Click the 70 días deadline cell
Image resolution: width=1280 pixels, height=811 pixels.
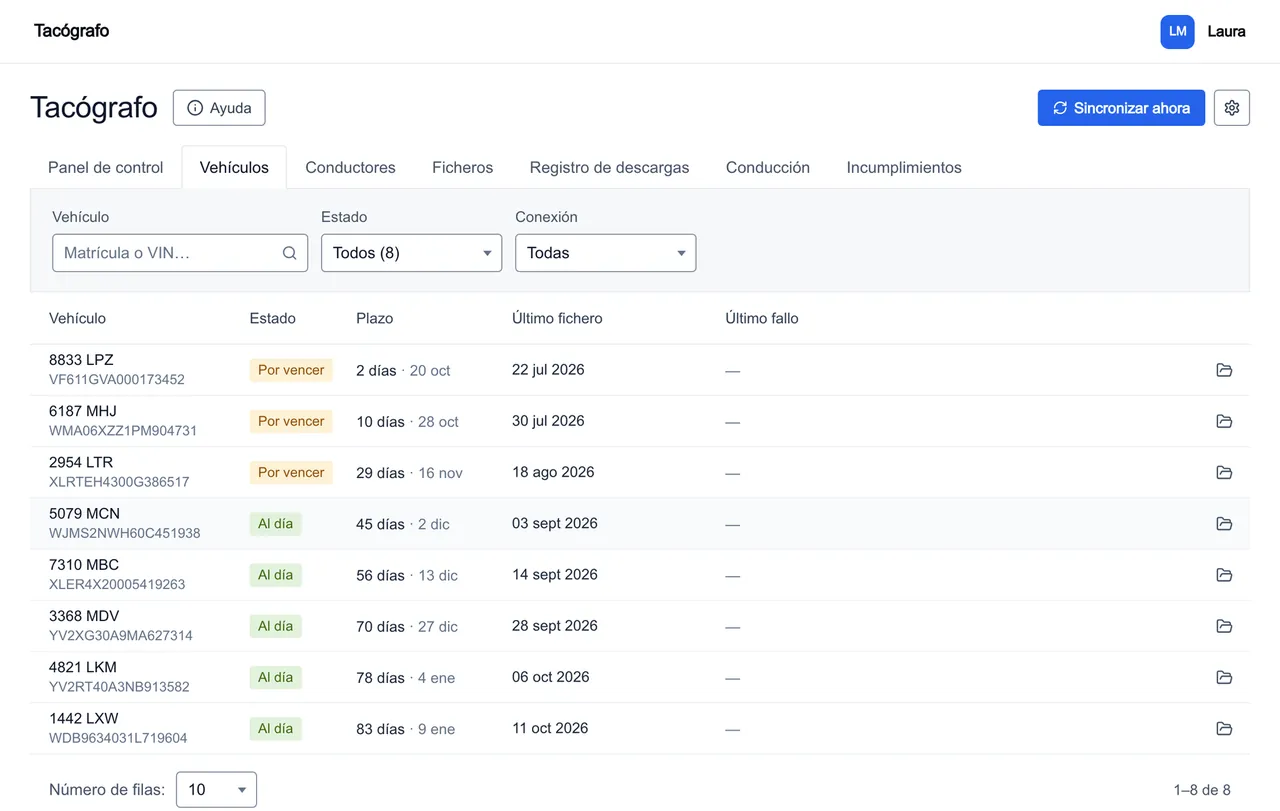coord(407,627)
